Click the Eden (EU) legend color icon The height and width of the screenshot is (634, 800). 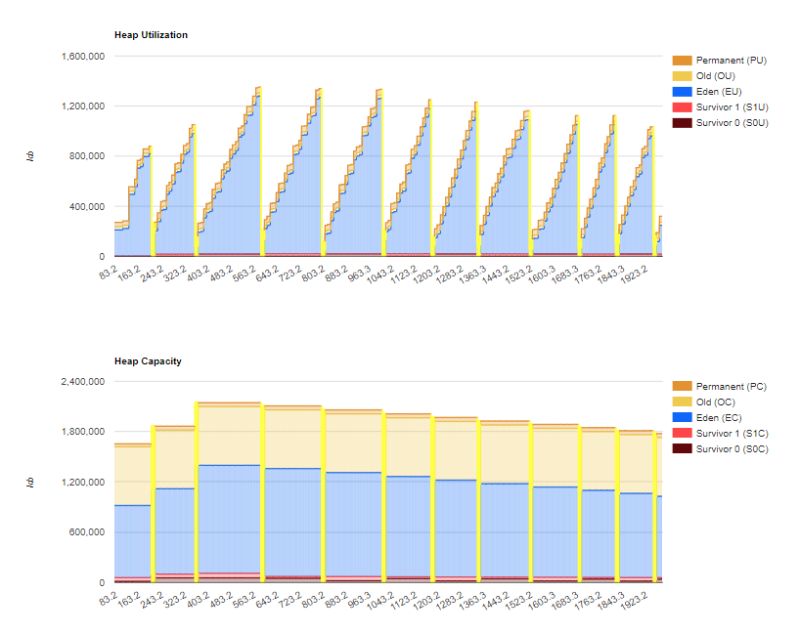[684, 89]
